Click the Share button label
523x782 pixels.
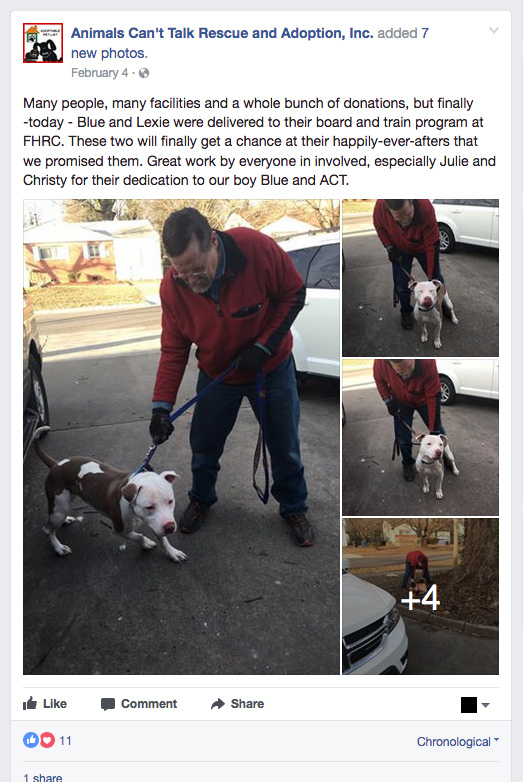click(x=247, y=704)
